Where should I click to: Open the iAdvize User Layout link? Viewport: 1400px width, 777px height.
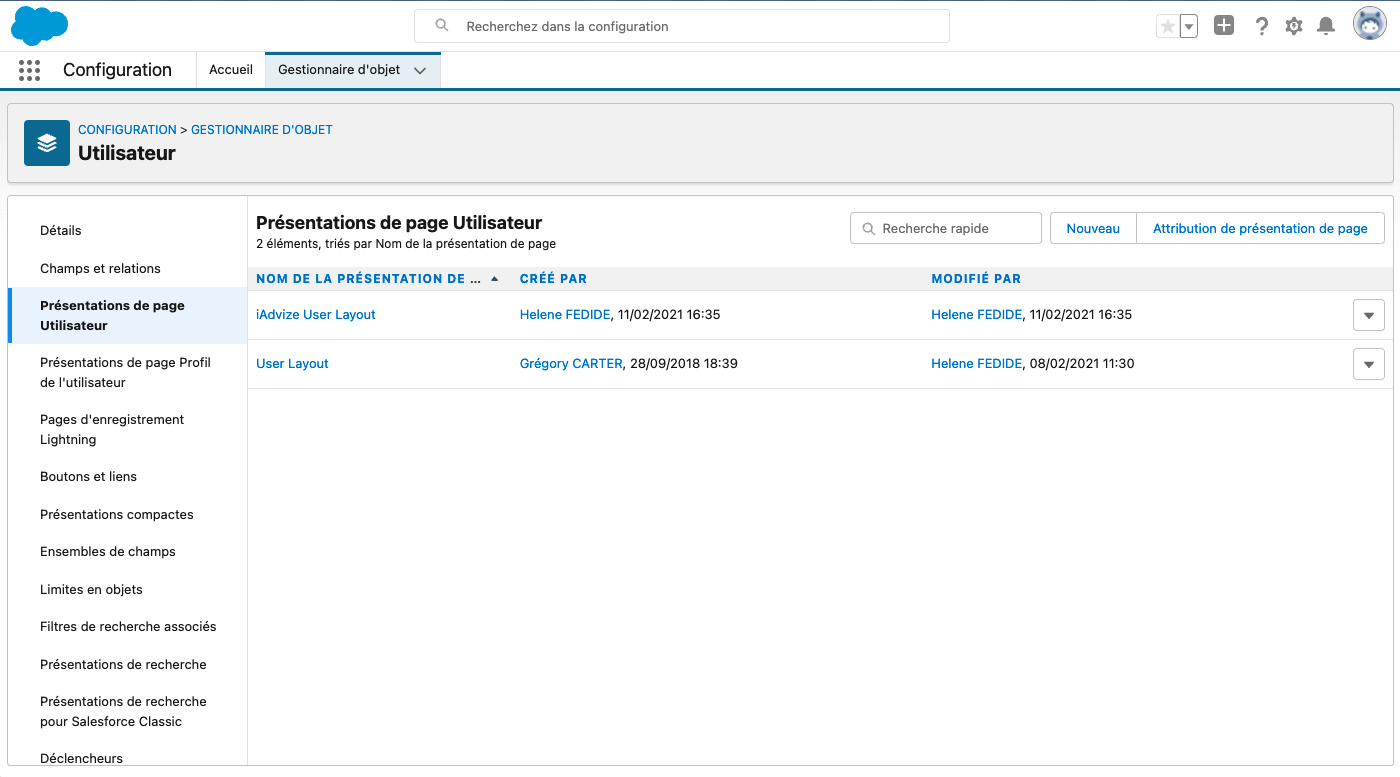coord(316,315)
